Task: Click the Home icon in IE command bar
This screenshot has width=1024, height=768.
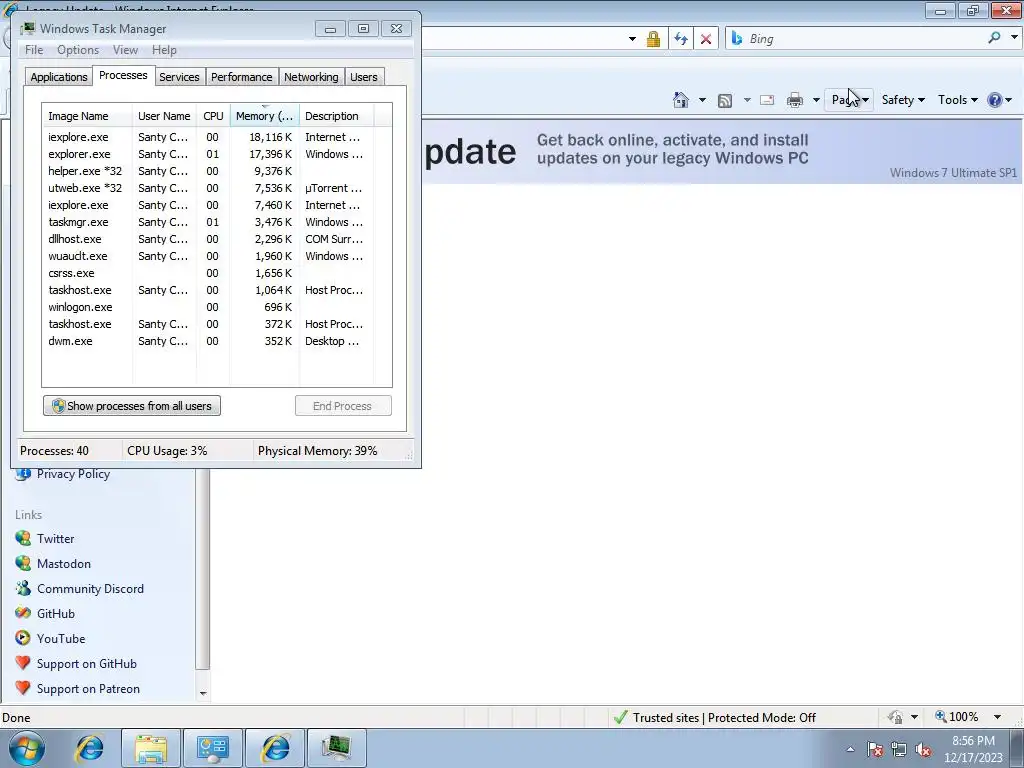Action: pos(680,100)
